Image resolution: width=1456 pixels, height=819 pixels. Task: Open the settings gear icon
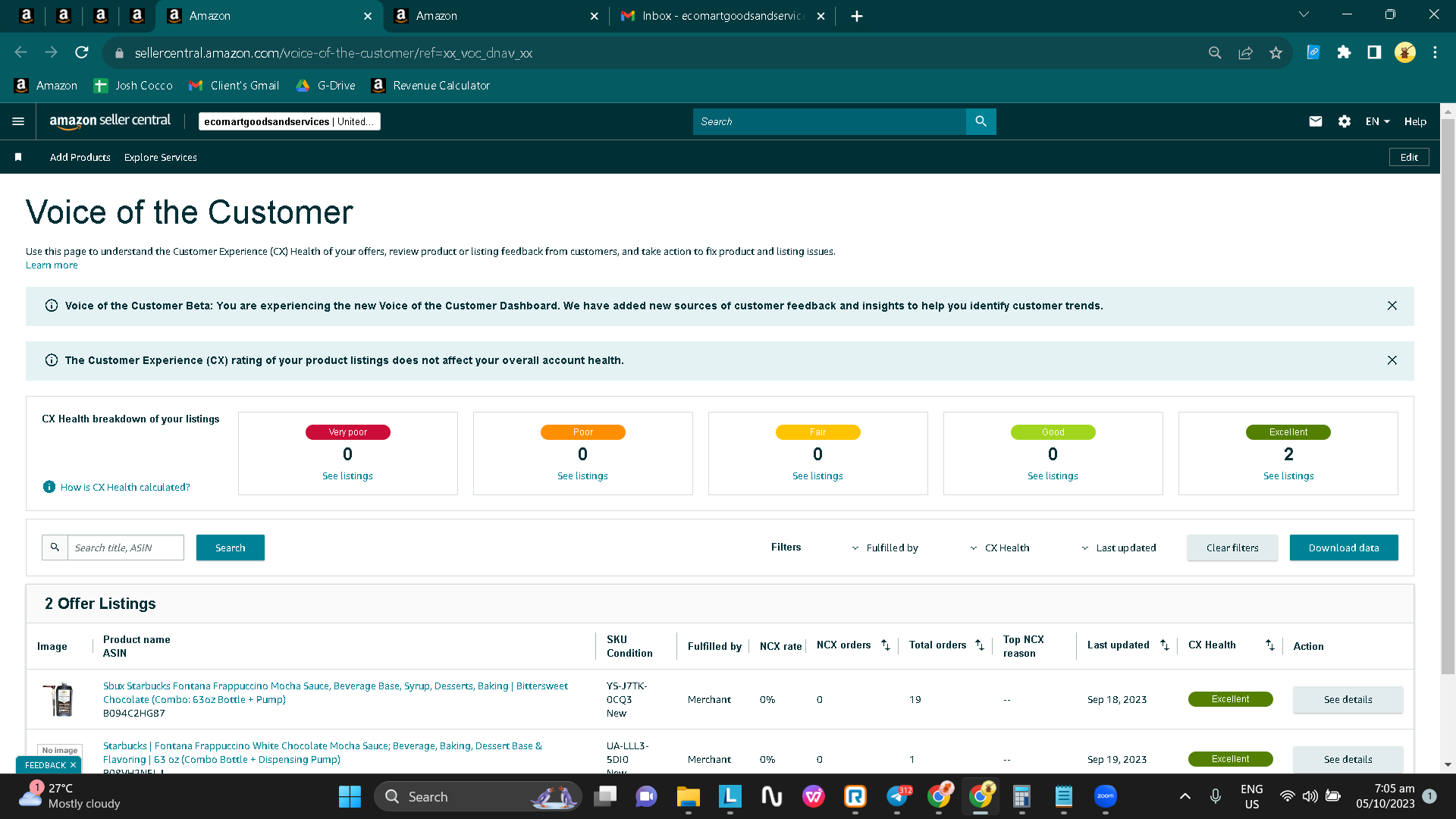(1345, 121)
